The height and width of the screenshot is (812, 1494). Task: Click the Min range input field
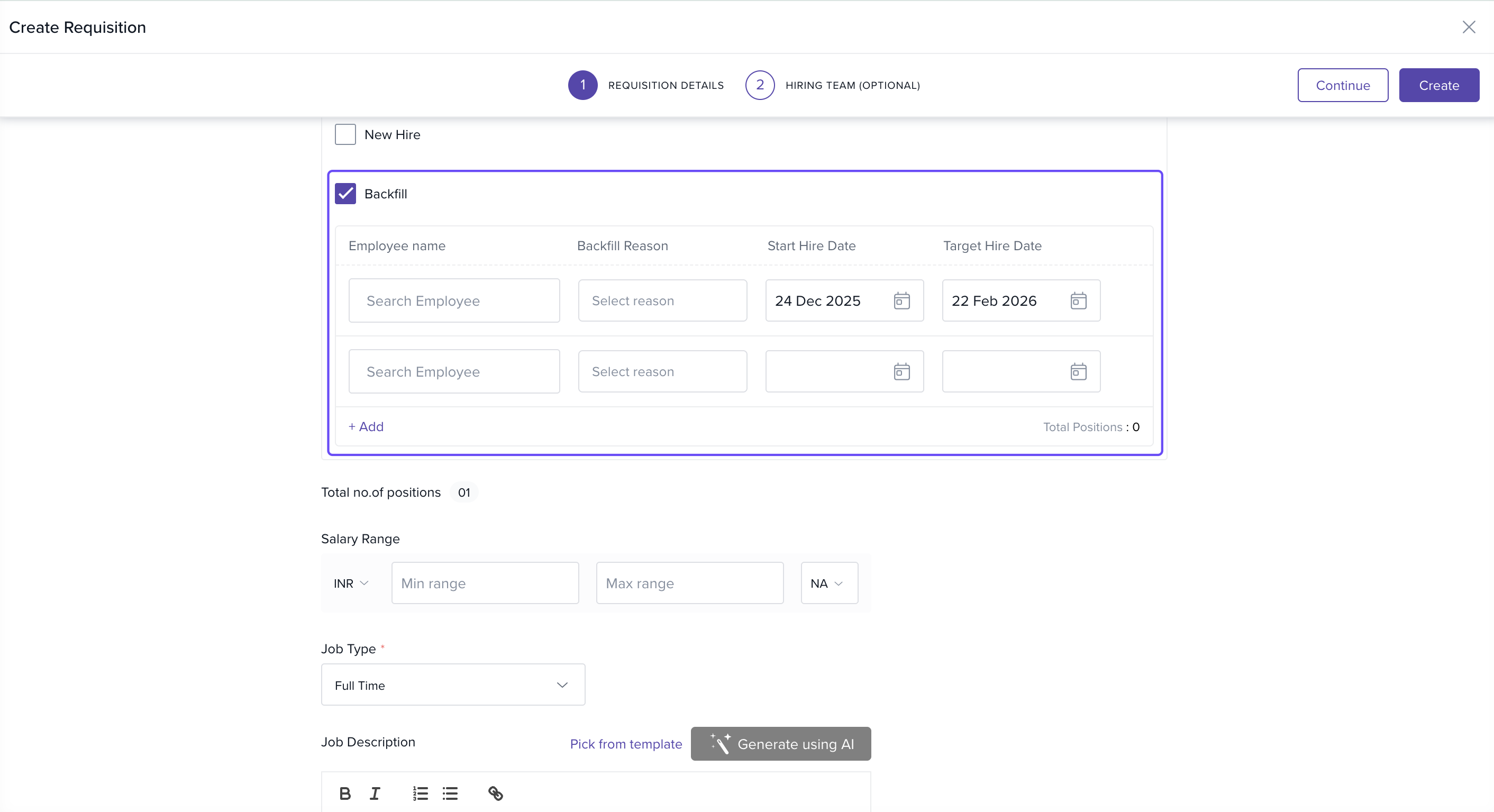click(484, 583)
